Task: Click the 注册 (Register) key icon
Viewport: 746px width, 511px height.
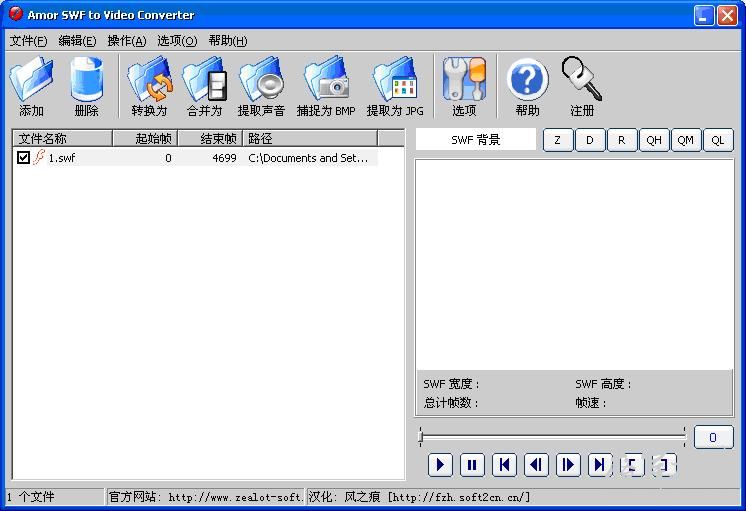Action: click(x=581, y=79)
